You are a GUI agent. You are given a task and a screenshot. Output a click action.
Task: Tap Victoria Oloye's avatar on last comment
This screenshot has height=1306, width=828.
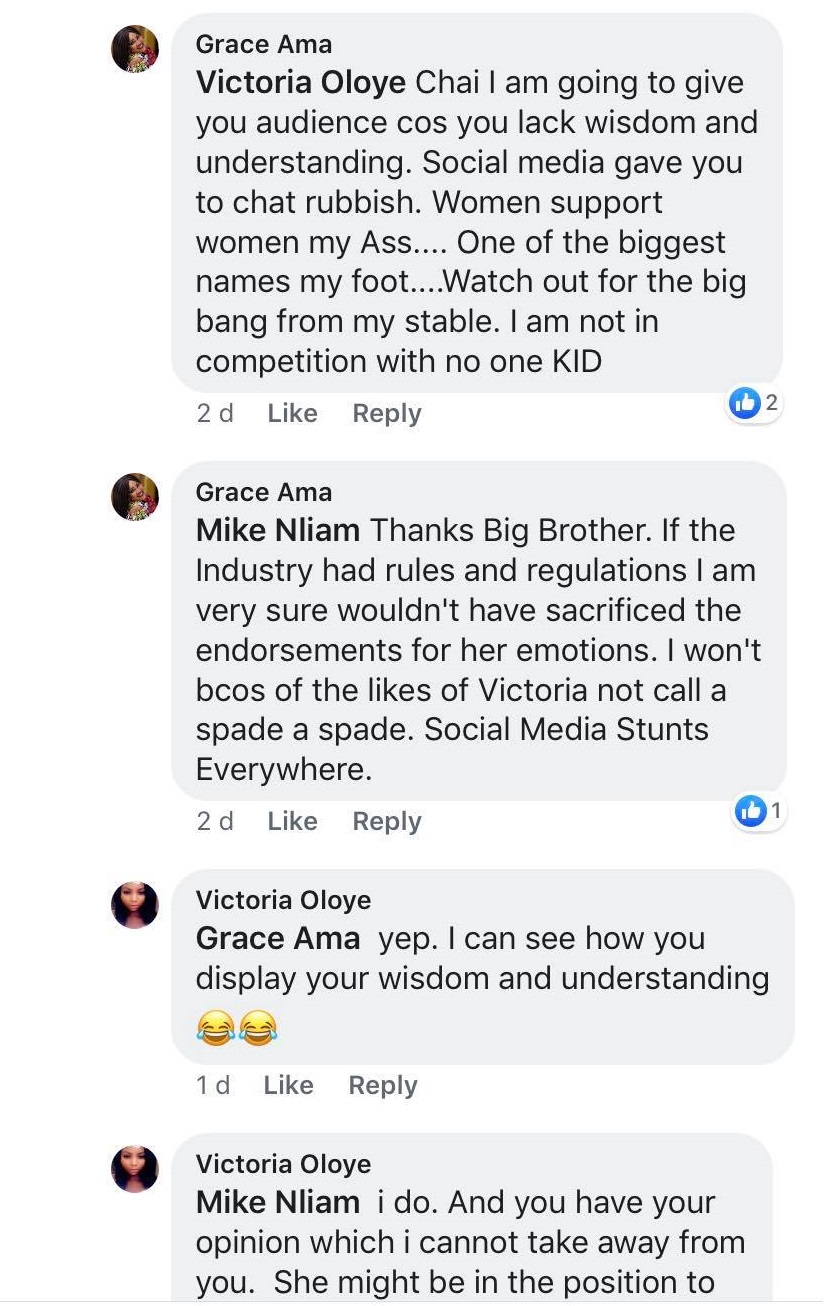(135, 1169)
